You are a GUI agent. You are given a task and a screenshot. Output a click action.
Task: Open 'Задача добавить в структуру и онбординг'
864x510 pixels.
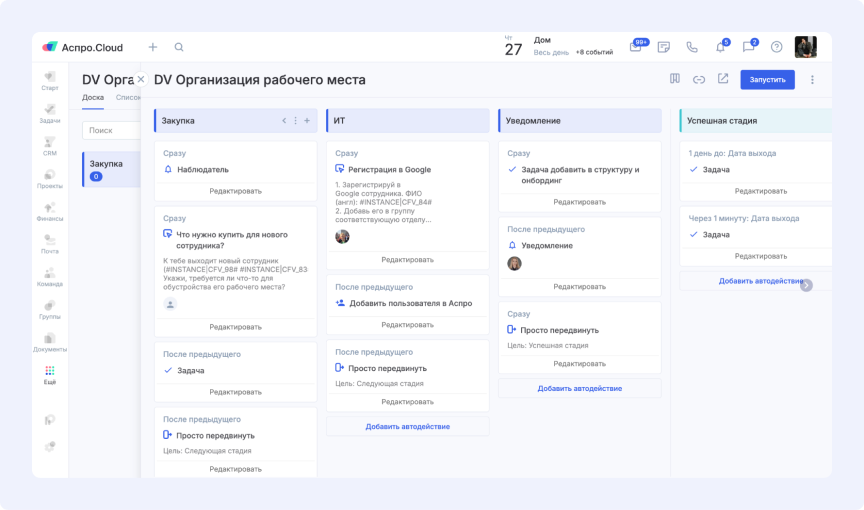(x=580, y=175)
